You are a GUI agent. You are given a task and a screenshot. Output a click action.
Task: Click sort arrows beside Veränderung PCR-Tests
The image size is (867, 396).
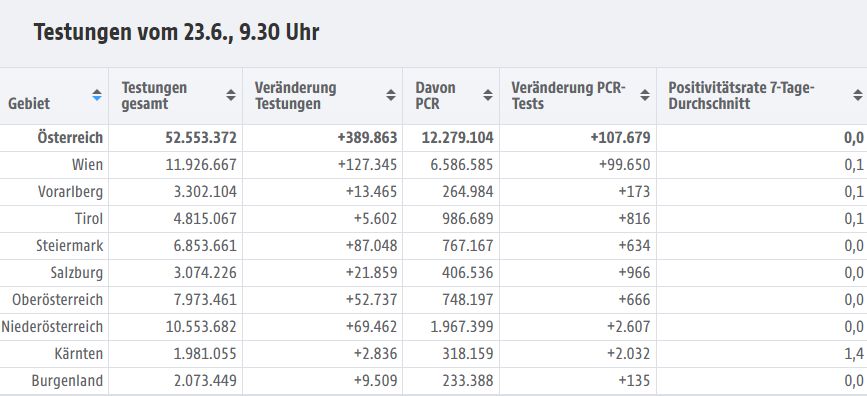coord(645,95)
